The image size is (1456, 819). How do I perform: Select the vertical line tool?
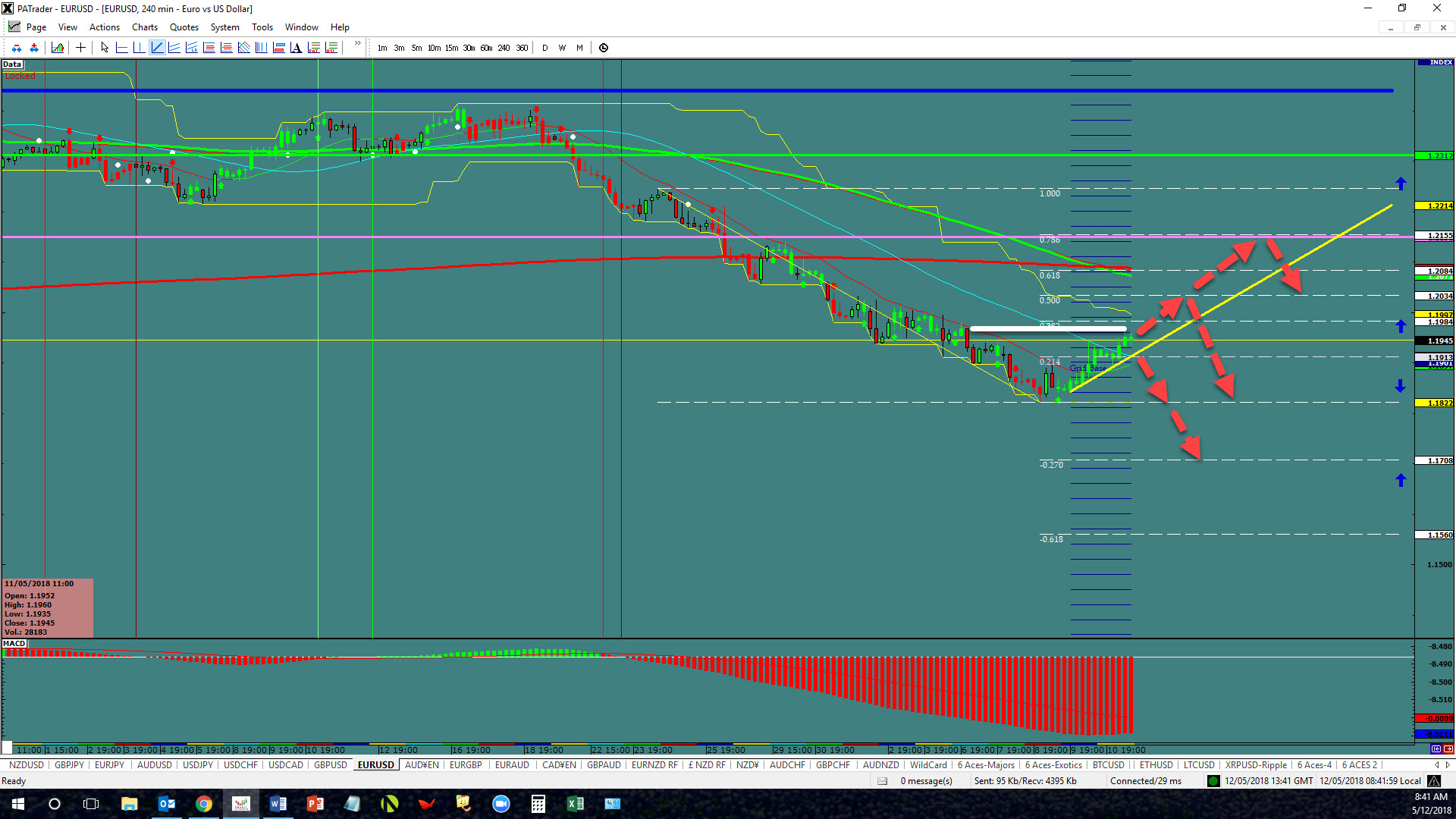139,48
